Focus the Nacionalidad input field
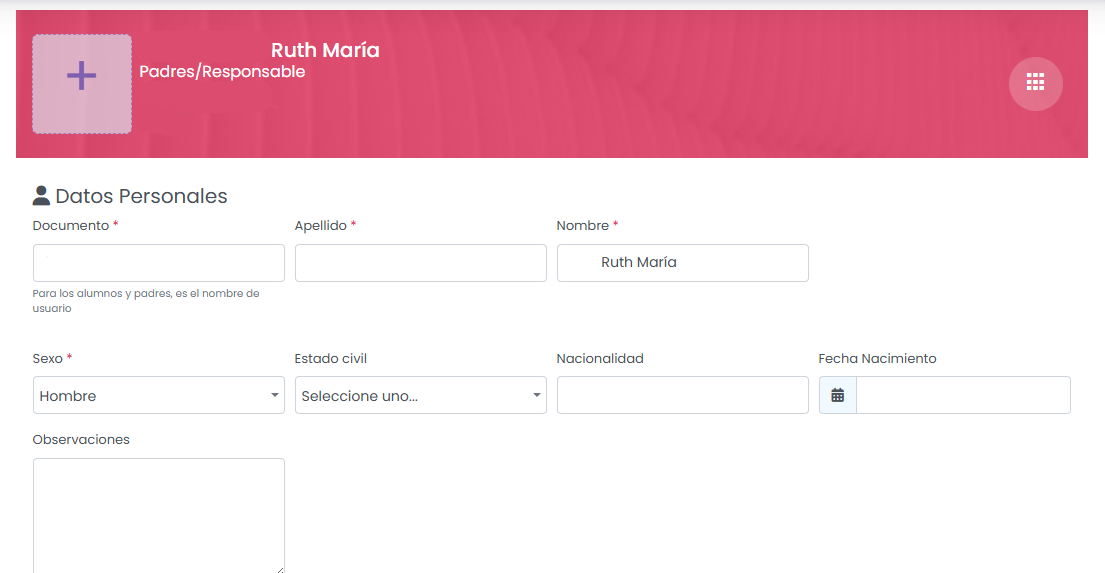 coord(683,395)
